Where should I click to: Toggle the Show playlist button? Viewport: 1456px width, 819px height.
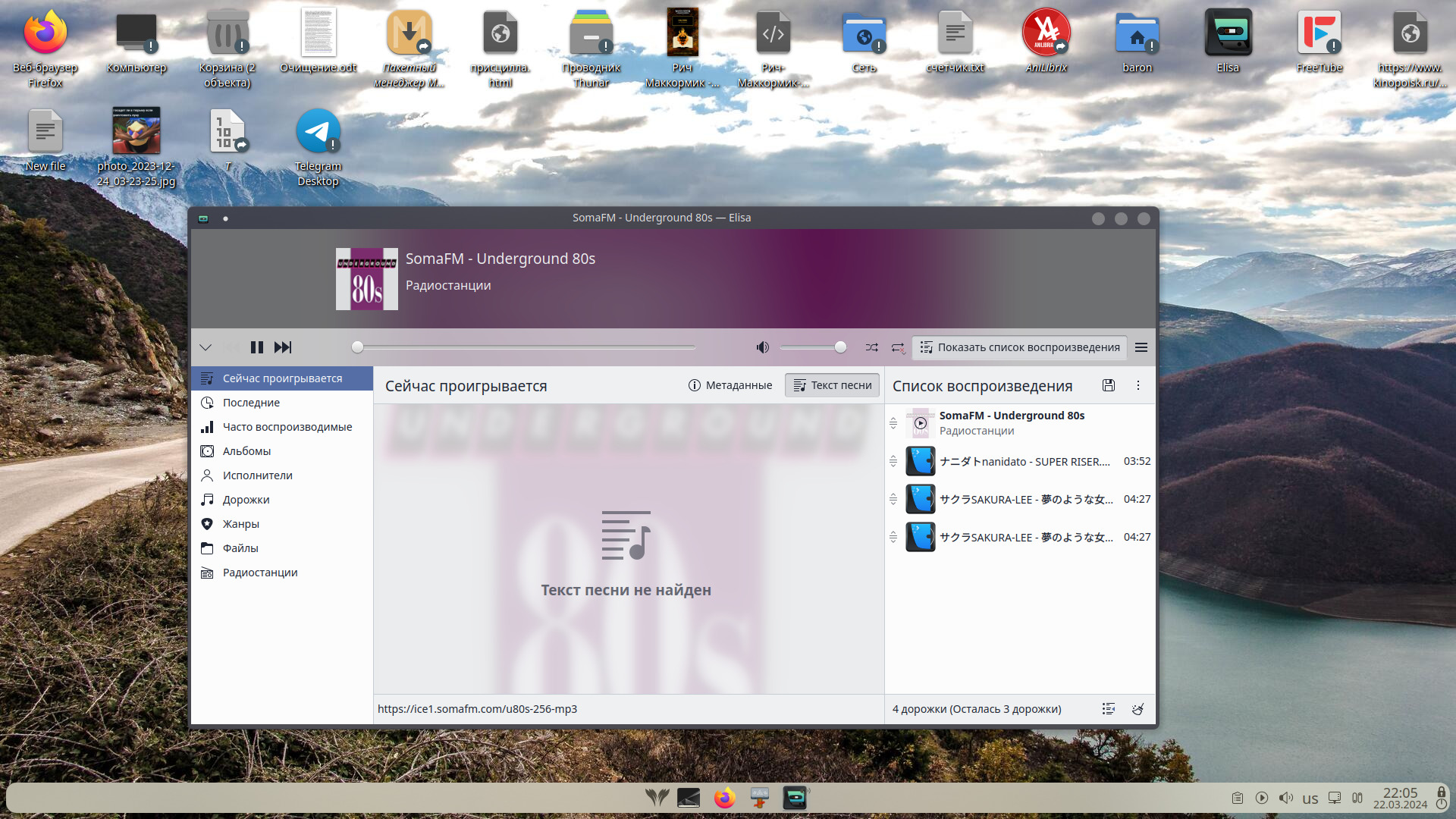(1019, 347)
